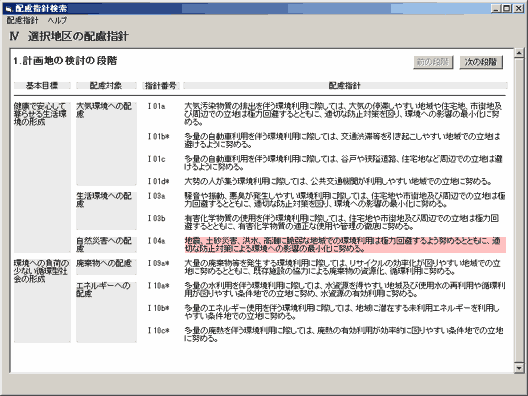Screen dimensions: 528x396
Task: Click the 配慮対象 column header
Action: click(106, 86)
